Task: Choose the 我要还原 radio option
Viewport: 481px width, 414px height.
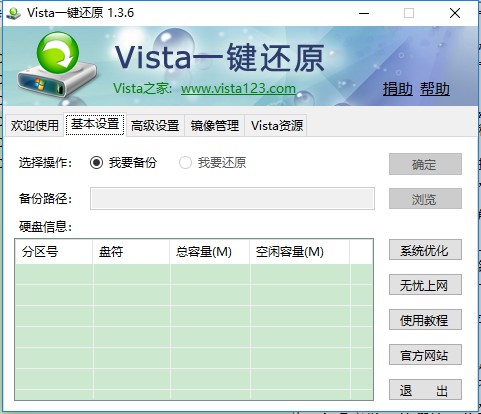Action: coord(212,163)
